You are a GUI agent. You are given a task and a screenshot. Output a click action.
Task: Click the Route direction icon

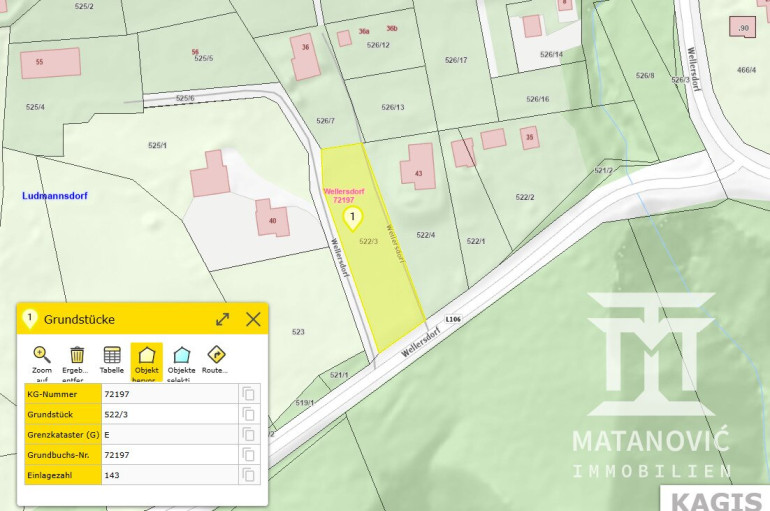coord(216,354)
